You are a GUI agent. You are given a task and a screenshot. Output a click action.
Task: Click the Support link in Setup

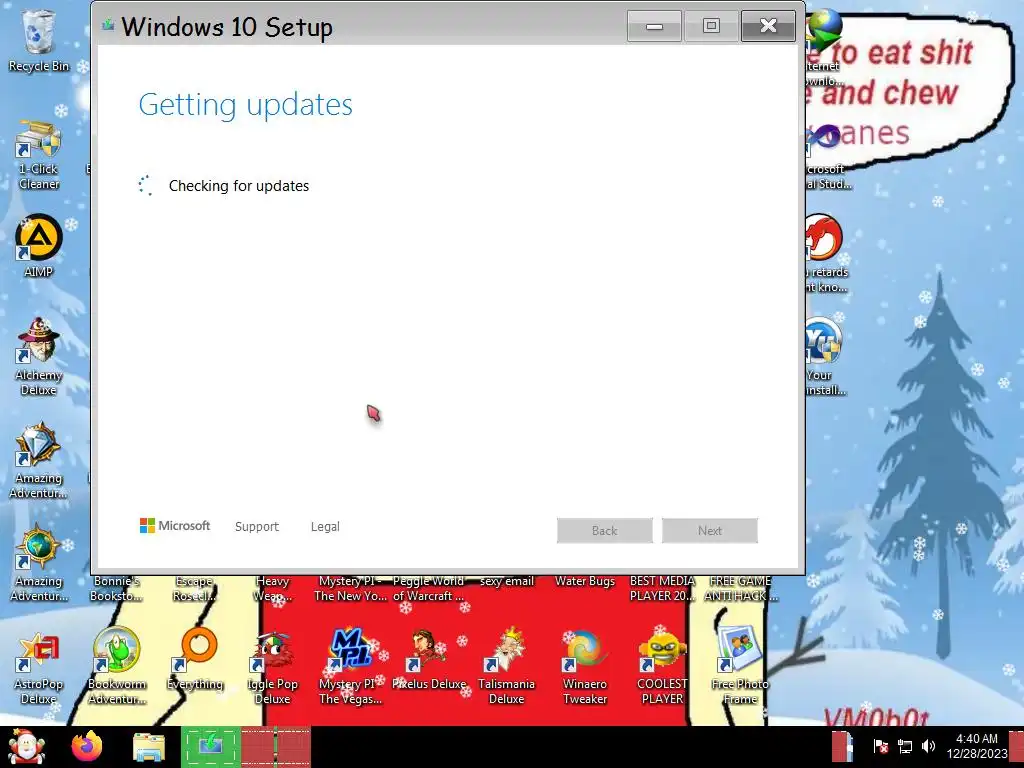[x=257, y=526]
